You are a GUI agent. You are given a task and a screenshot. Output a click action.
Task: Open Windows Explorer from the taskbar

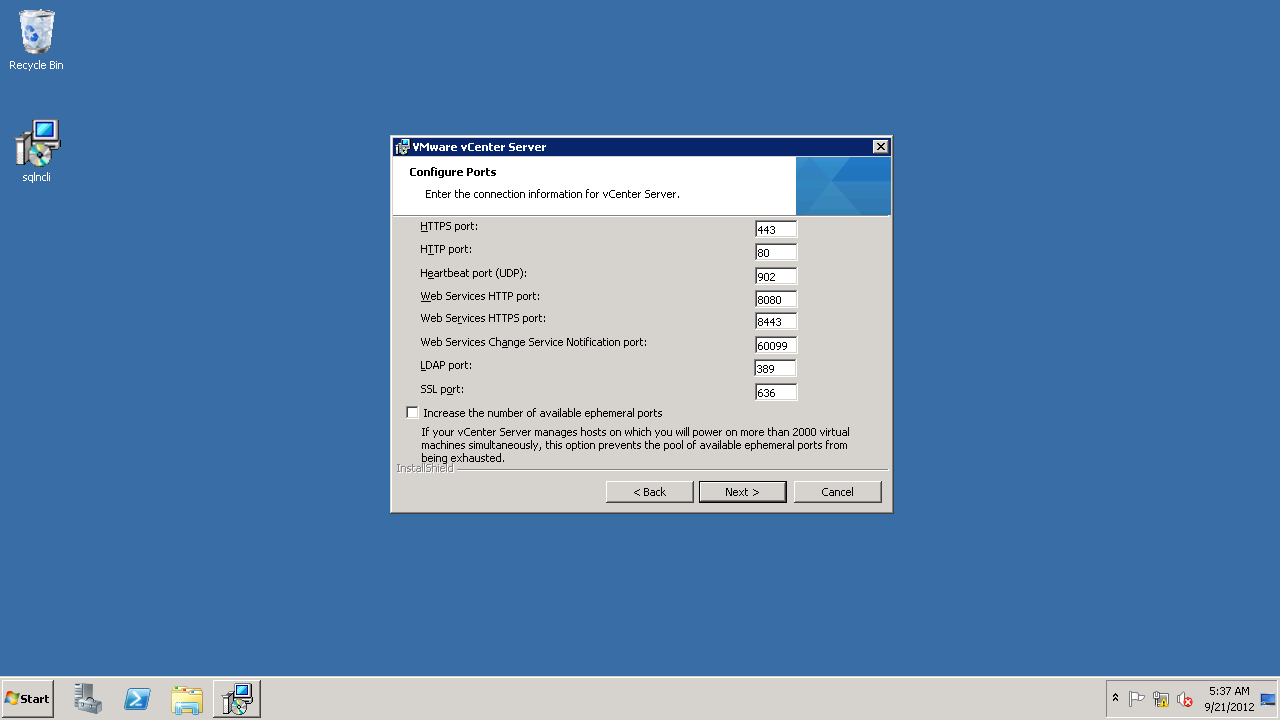point(187,699)
